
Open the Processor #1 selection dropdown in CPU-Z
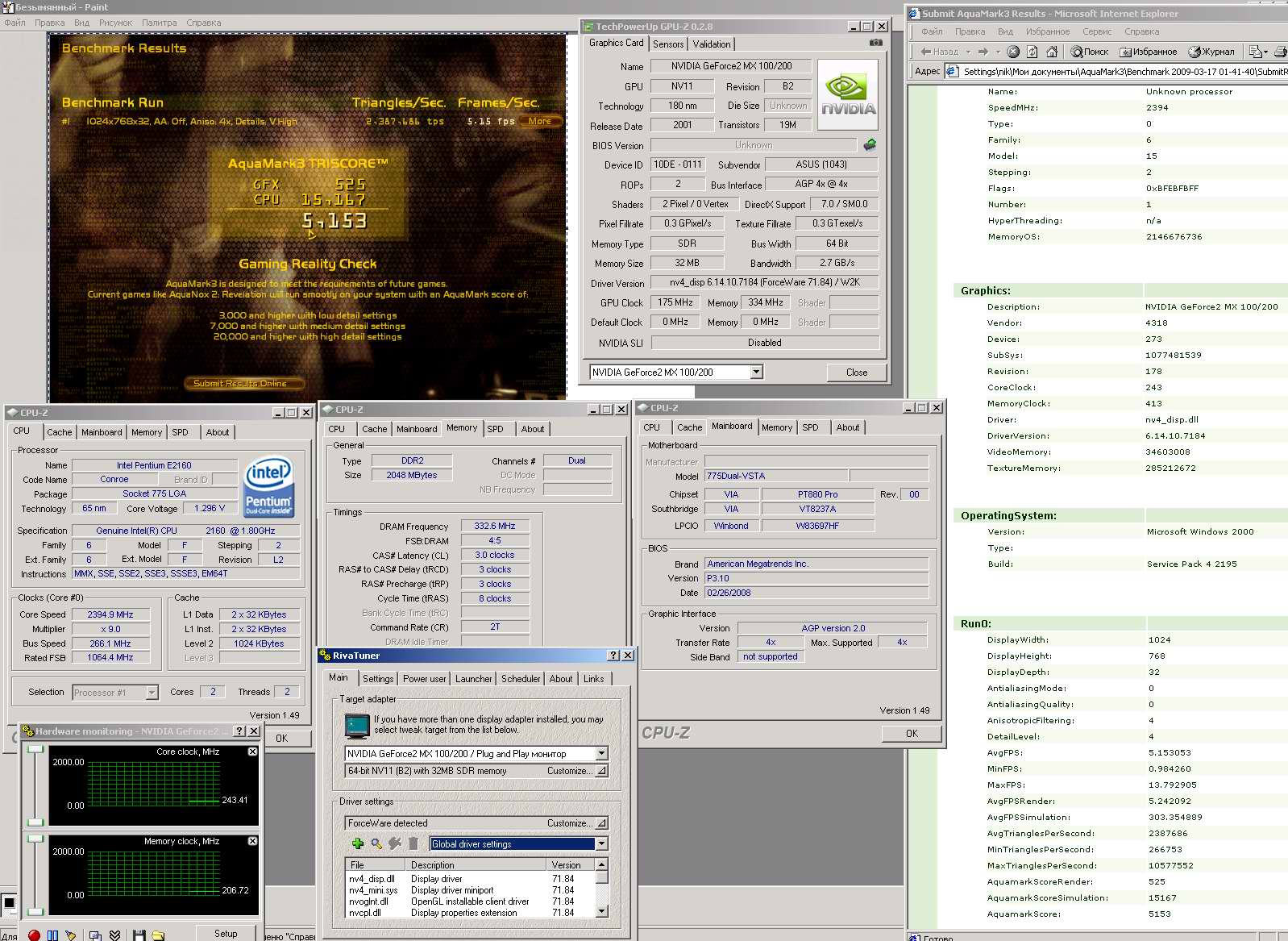152,692
